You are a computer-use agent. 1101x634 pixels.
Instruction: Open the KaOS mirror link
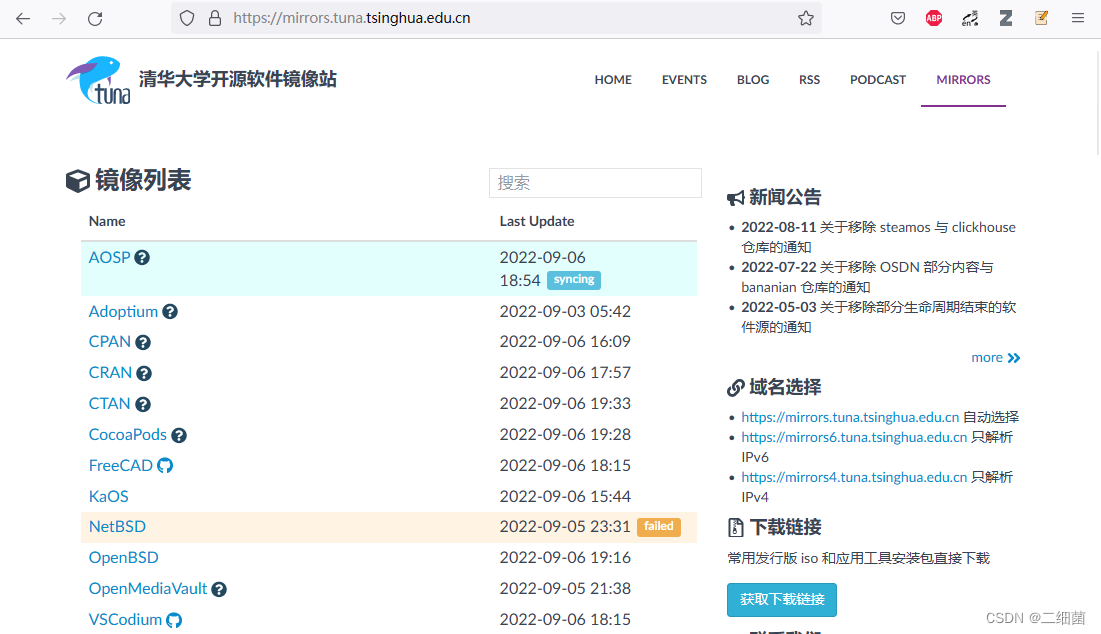pyautogui.click(x=108, y=496)
